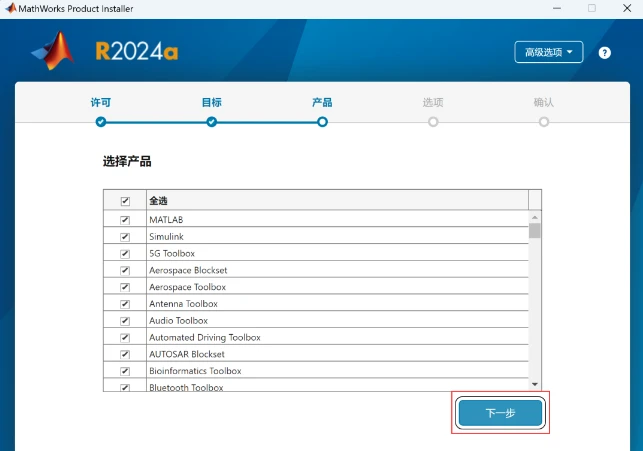Click the 5G Toolbox row text

172,253
